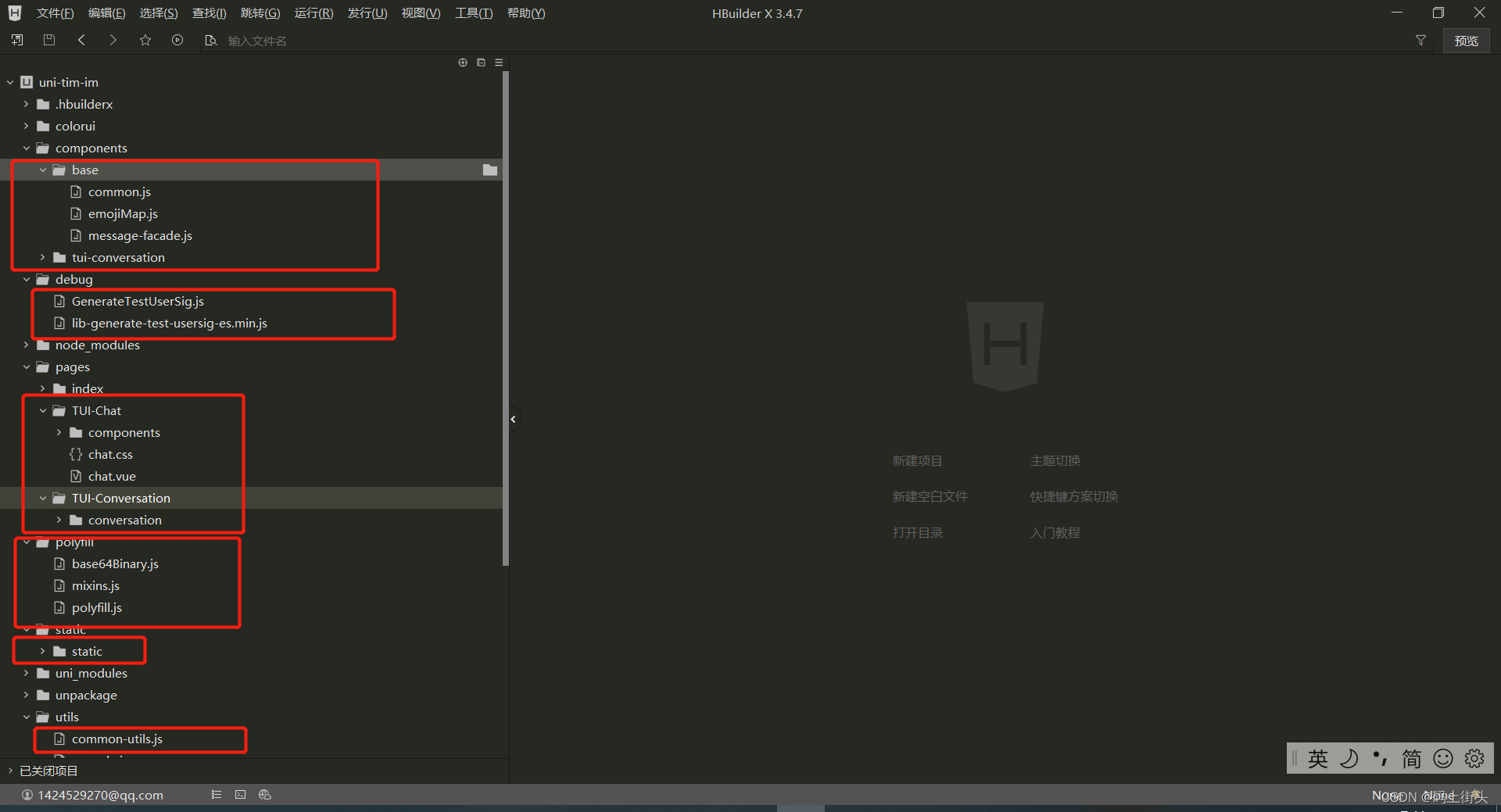The width and height of the screenshot is (1501, 812).
Task: Click the HBuilder logo icon in title bar
Action: click(15, 13)
